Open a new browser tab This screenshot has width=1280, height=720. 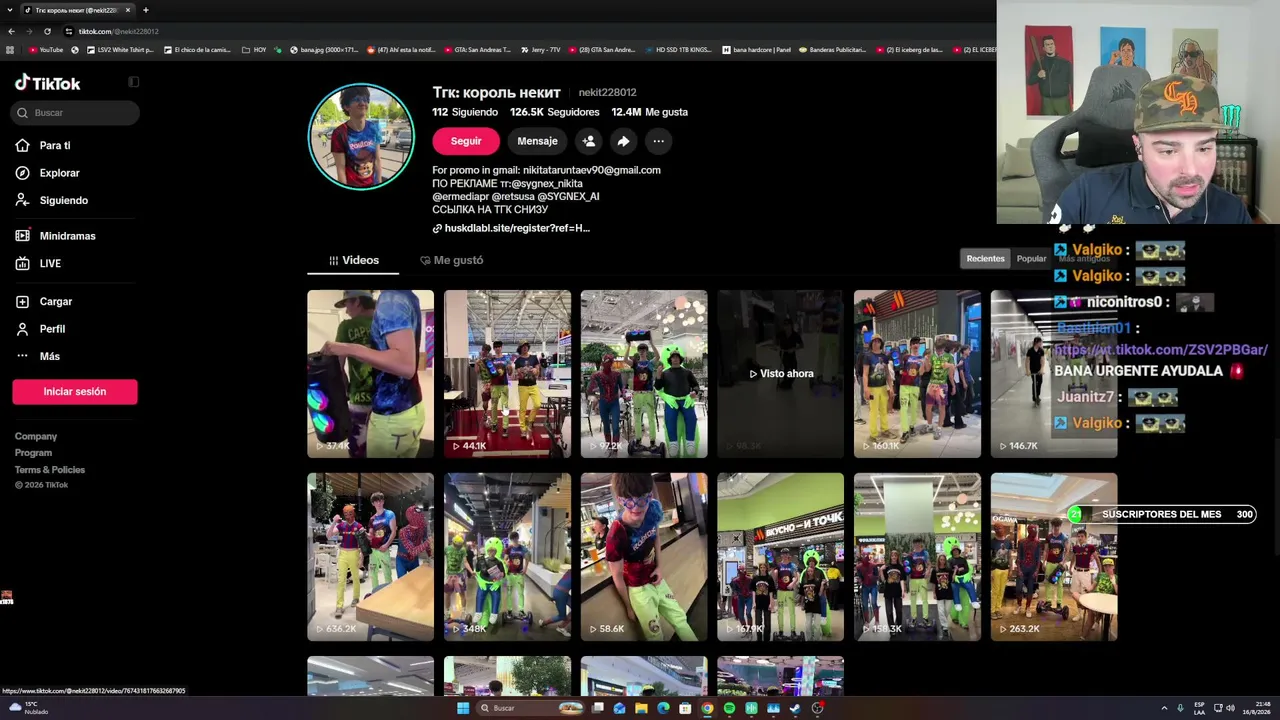click(x=145, y=10)
